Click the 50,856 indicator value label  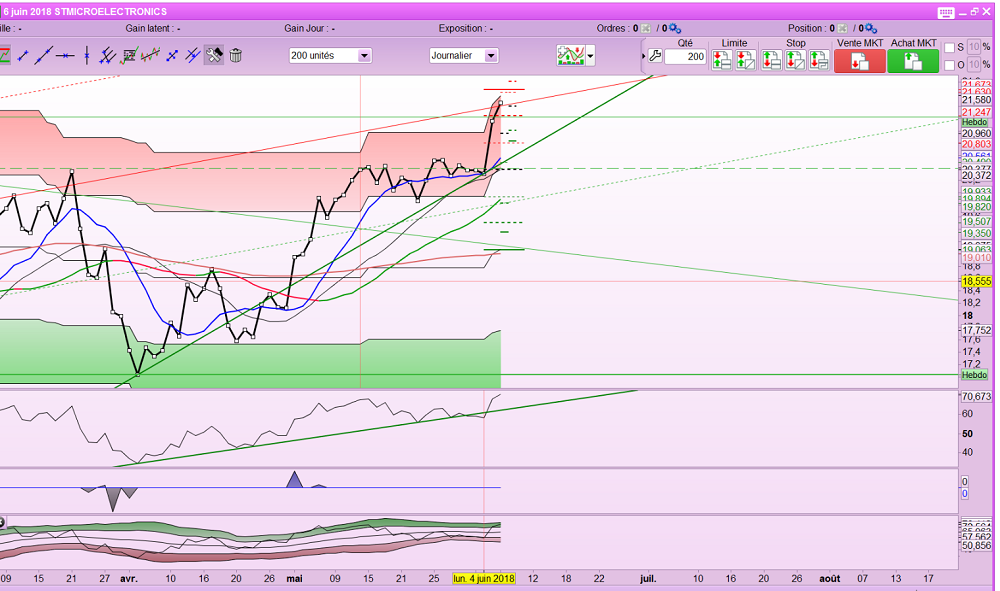tap(976, 546)
